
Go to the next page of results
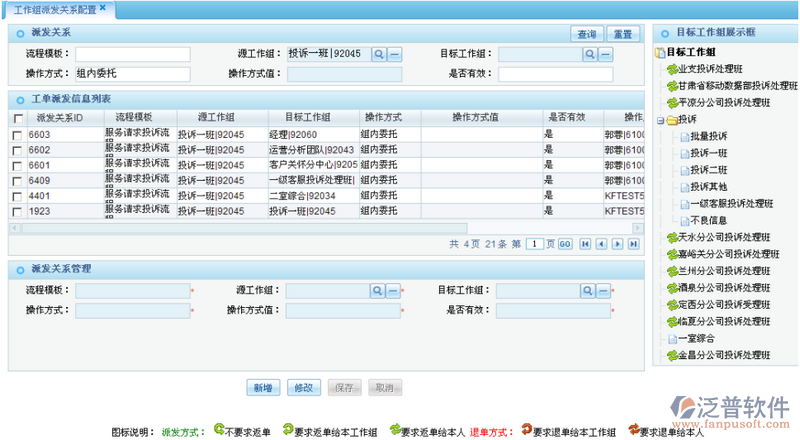pyautogui.click(x=617, y=244)
